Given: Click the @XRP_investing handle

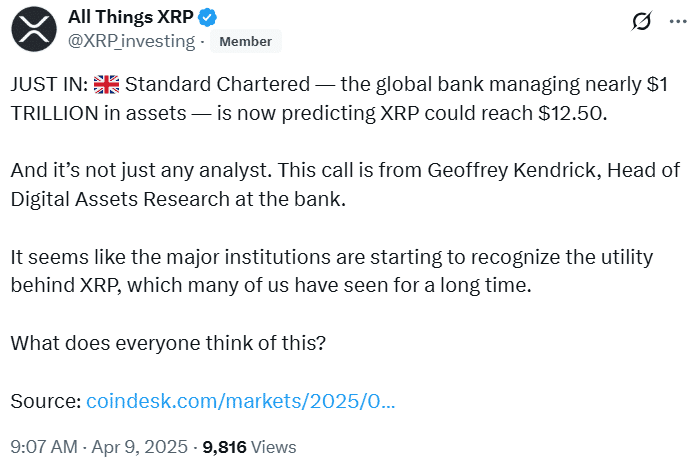Looking at the screenshot, I should pos(130,41).
